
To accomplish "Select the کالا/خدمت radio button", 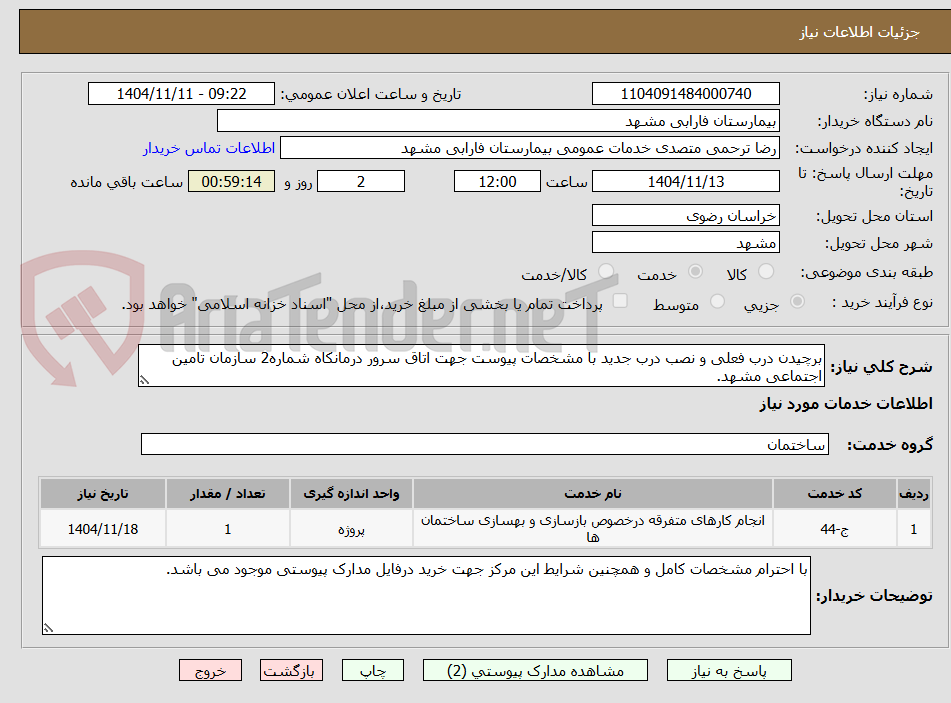I will (x=605, y=272).
